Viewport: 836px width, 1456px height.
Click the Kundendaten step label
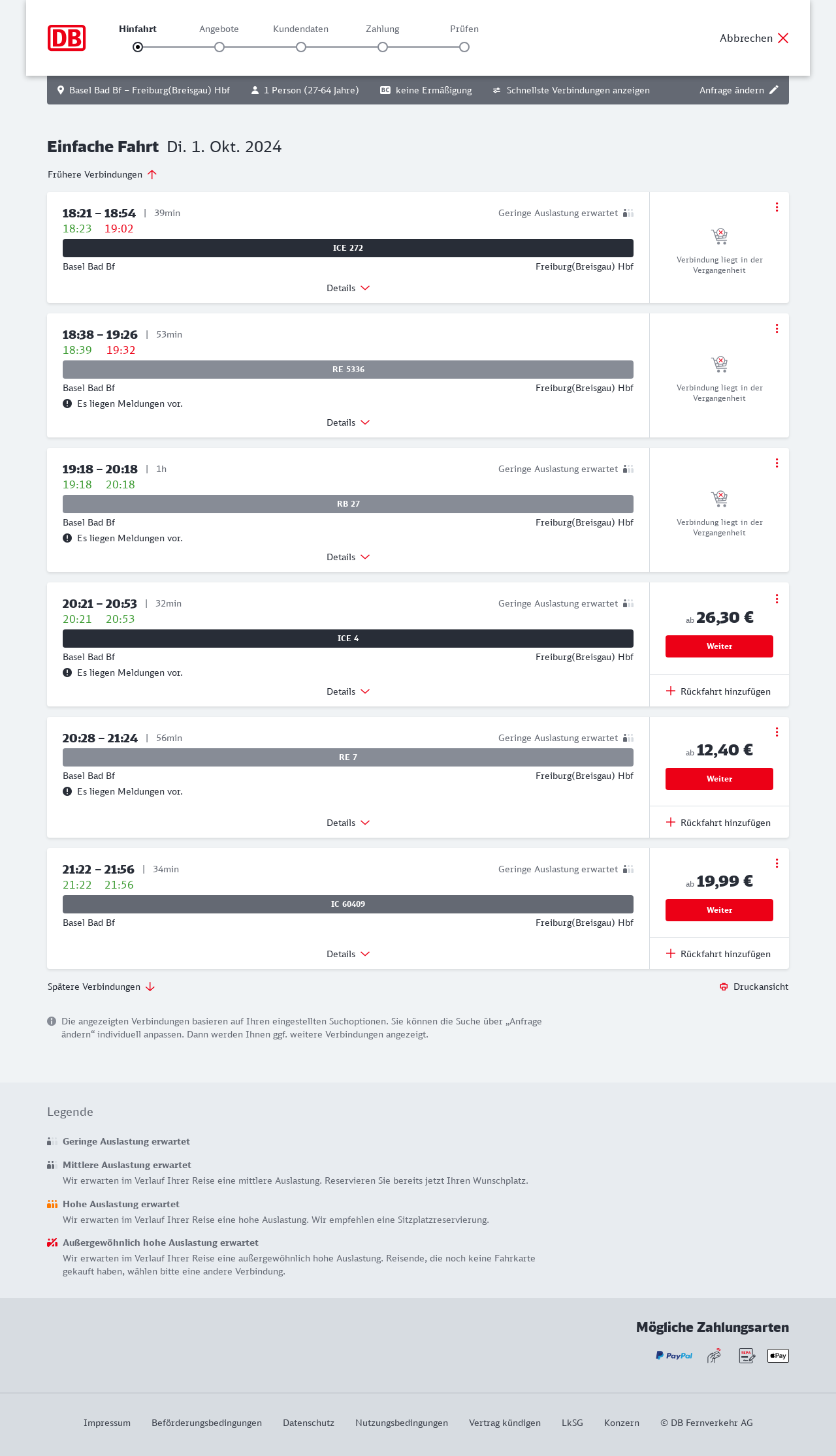click(300, 29)
